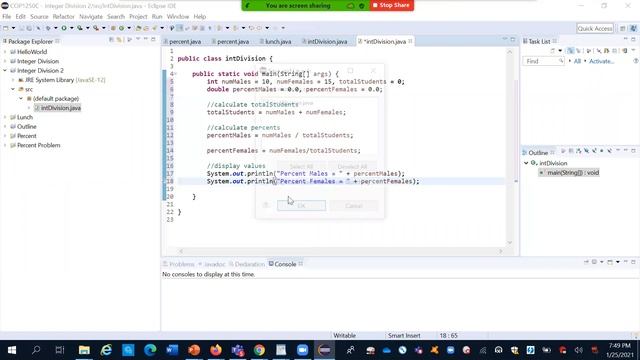Image resolution: width=640 pixels, height=360 pixels.
Task: Click editor horizontal scrollbar
Action: coord(341,251)
